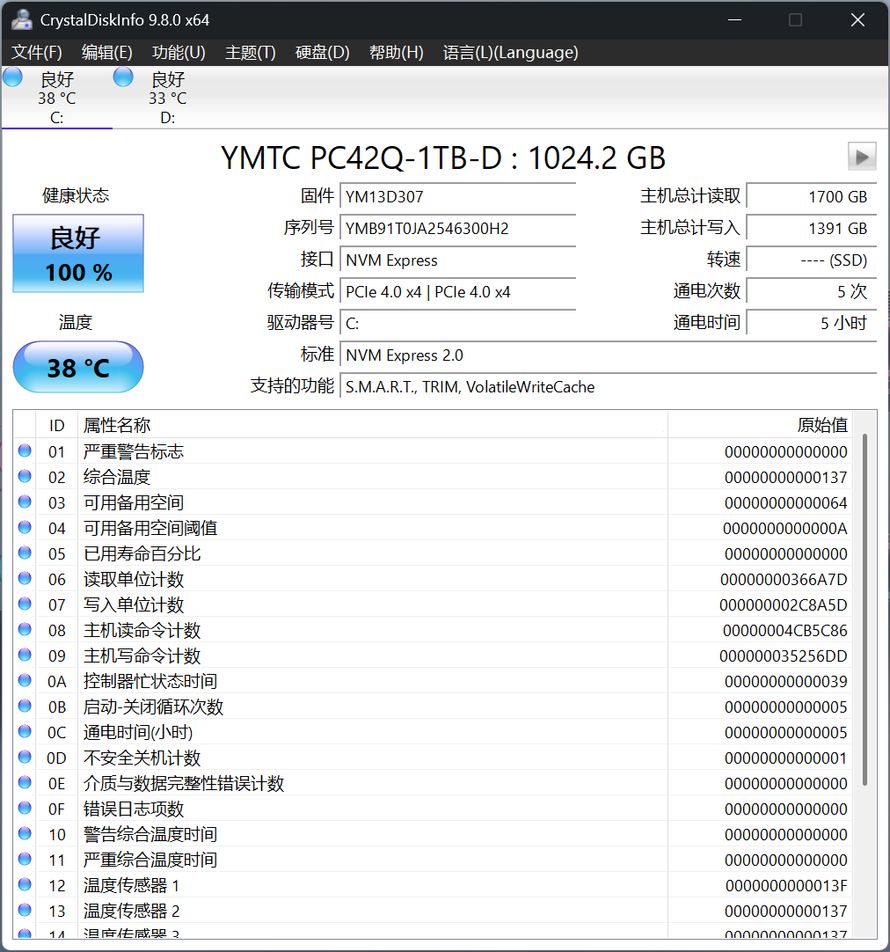Viewport: 890px width, 952px height.
Task: Switch to the D: drive tab
Action: tap(168, 98)
